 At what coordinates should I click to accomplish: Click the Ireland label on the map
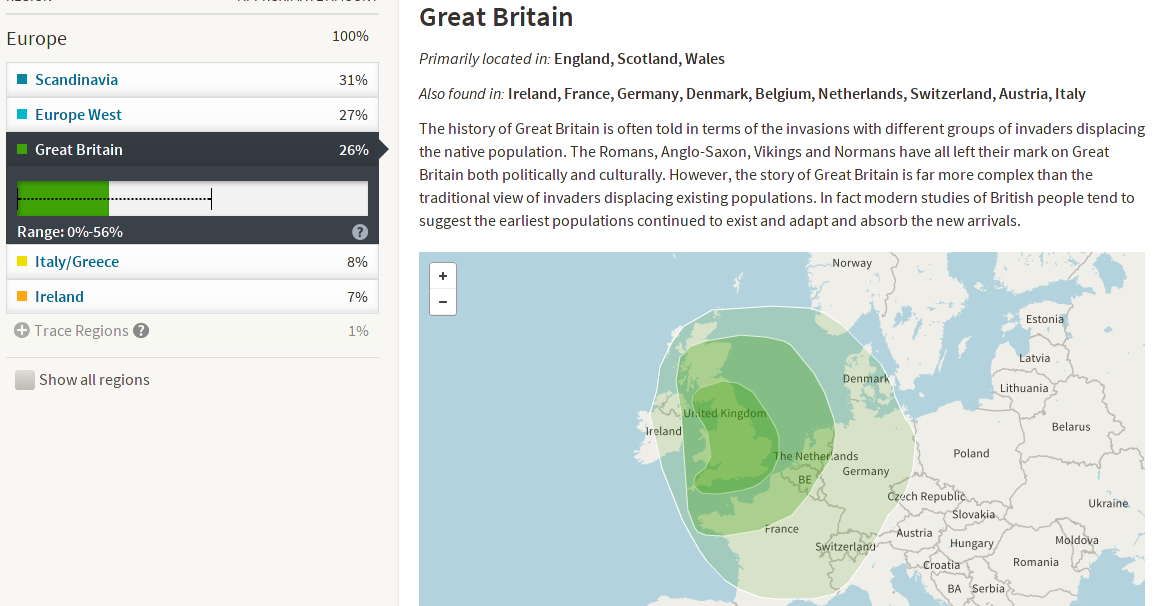(x=664, y=431)
